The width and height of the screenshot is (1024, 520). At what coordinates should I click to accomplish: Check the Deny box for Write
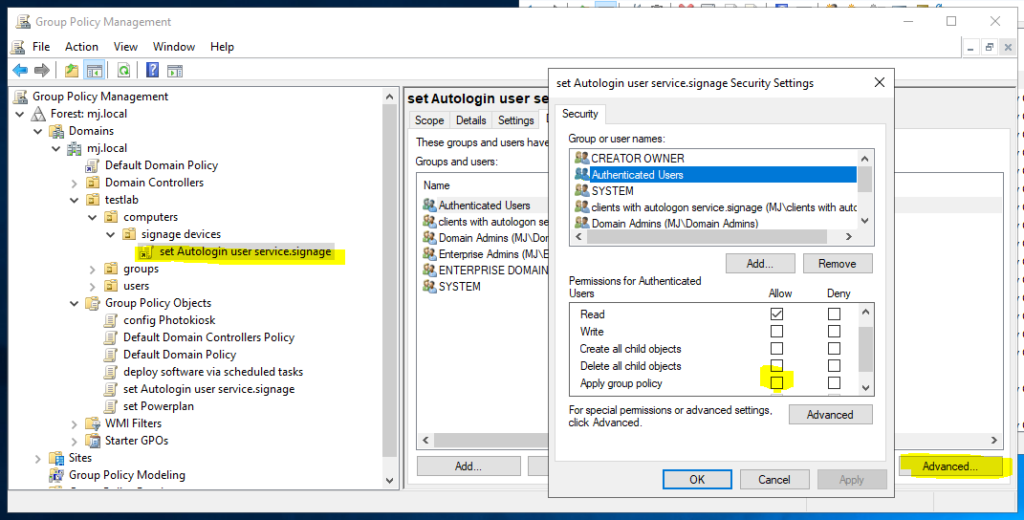[x=834, y=331]
